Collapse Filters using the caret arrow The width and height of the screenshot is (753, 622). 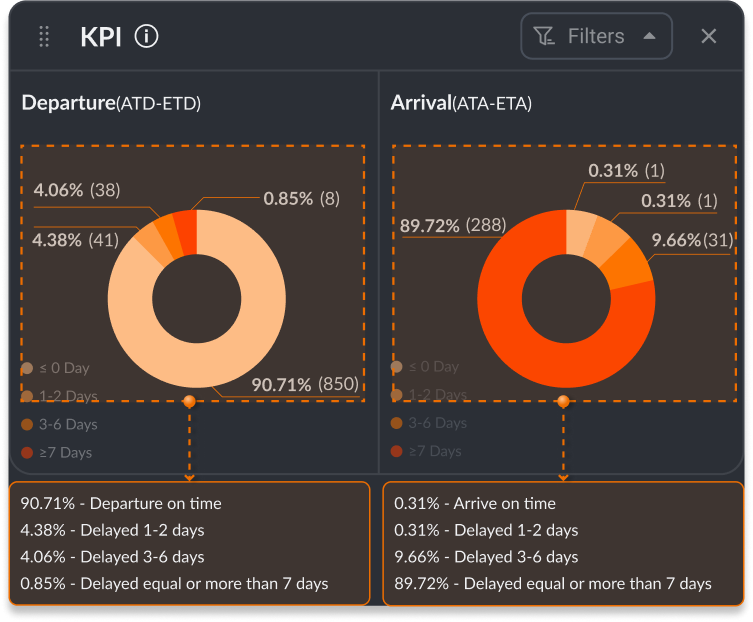pyautogui.click(x=650, y=36)
